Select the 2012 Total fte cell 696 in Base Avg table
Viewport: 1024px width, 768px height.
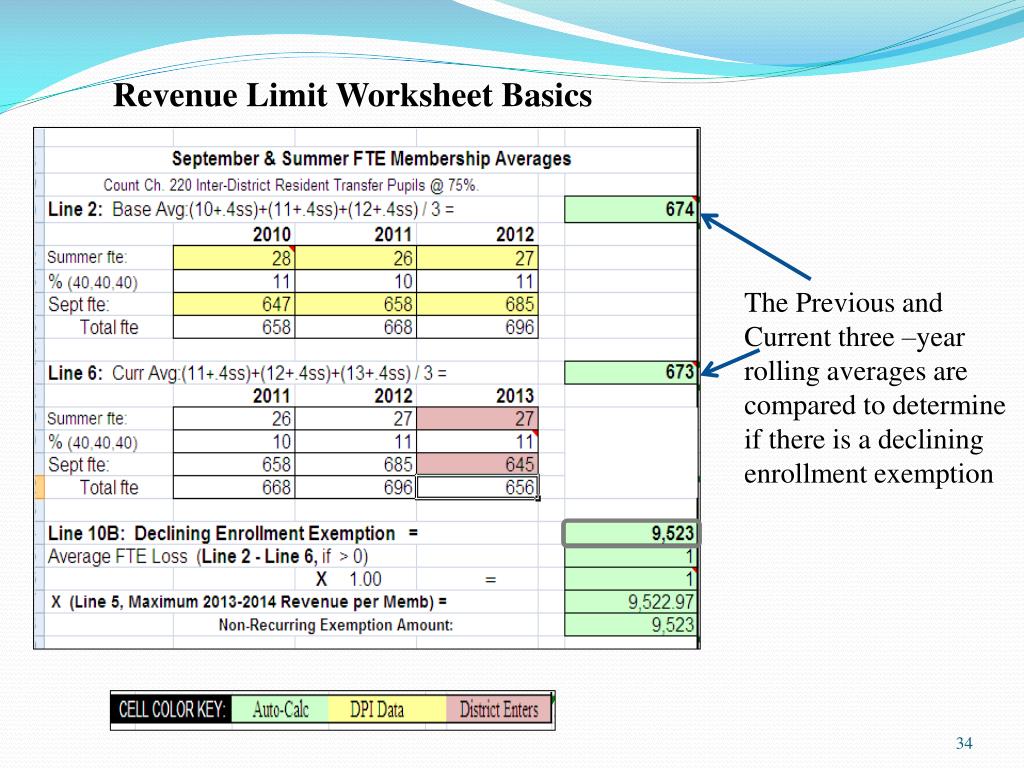pyautogui.click(x=477, y=327)
